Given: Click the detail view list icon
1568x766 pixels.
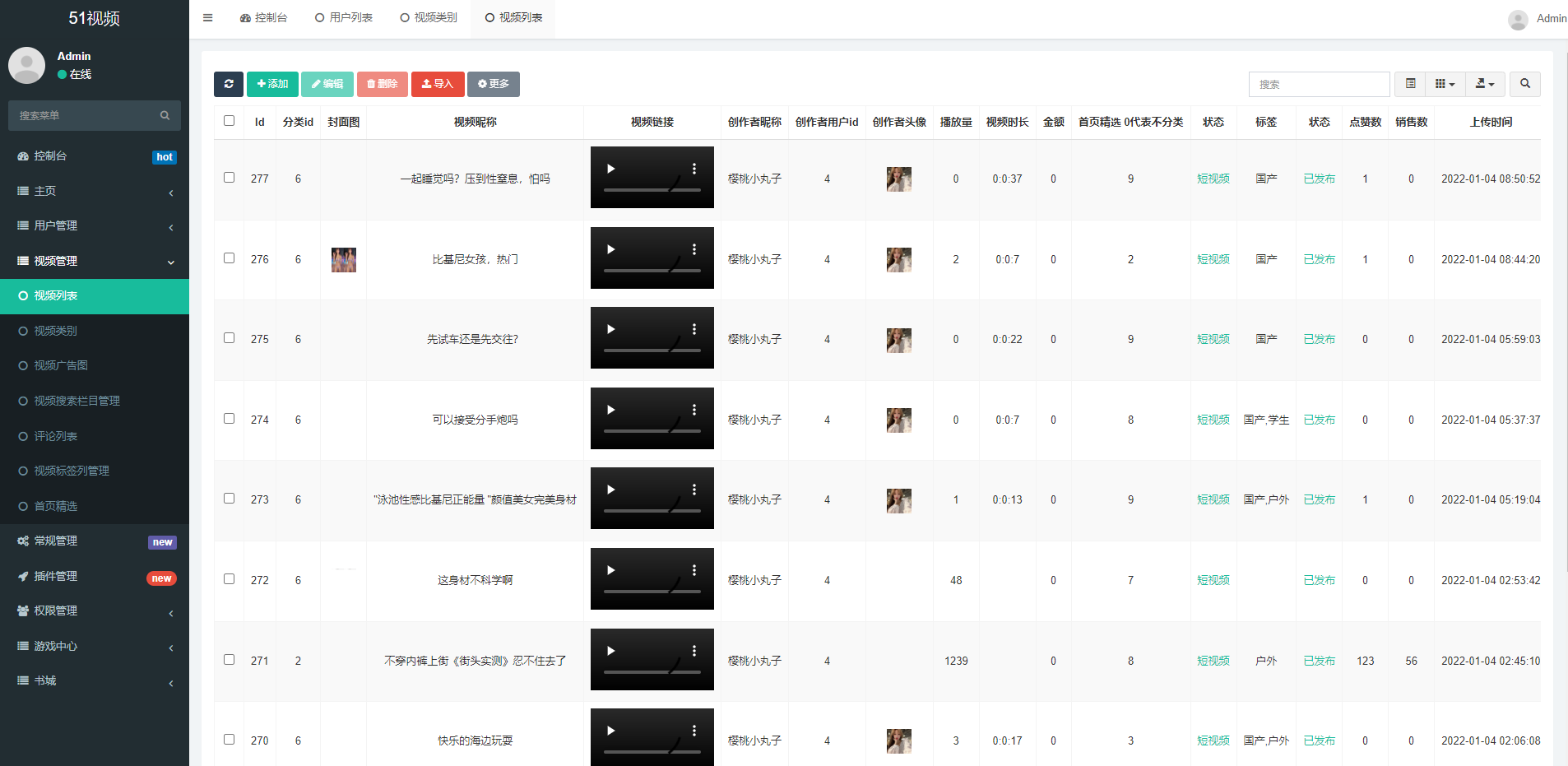Looking at the screenshot, I should (1410, 84).
